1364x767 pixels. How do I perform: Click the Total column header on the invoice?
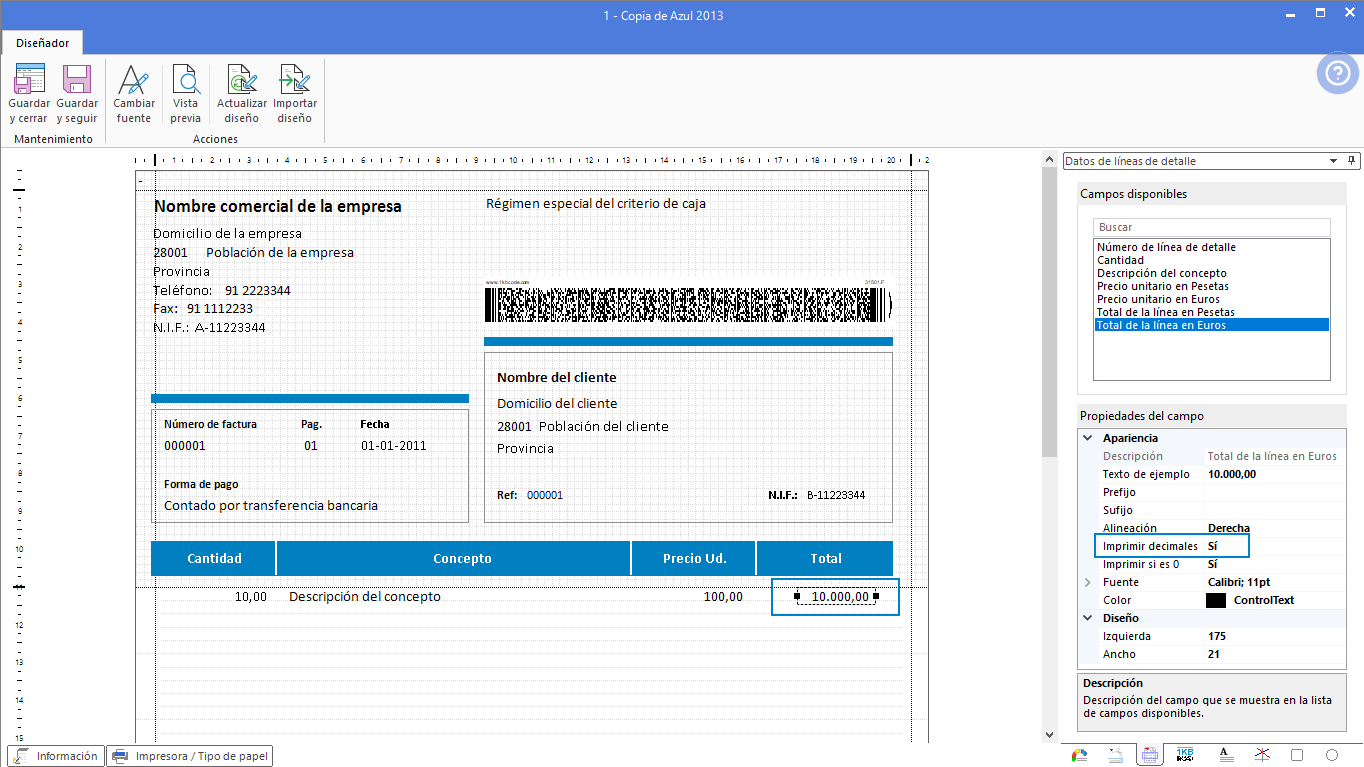click(x=825, y=558)
